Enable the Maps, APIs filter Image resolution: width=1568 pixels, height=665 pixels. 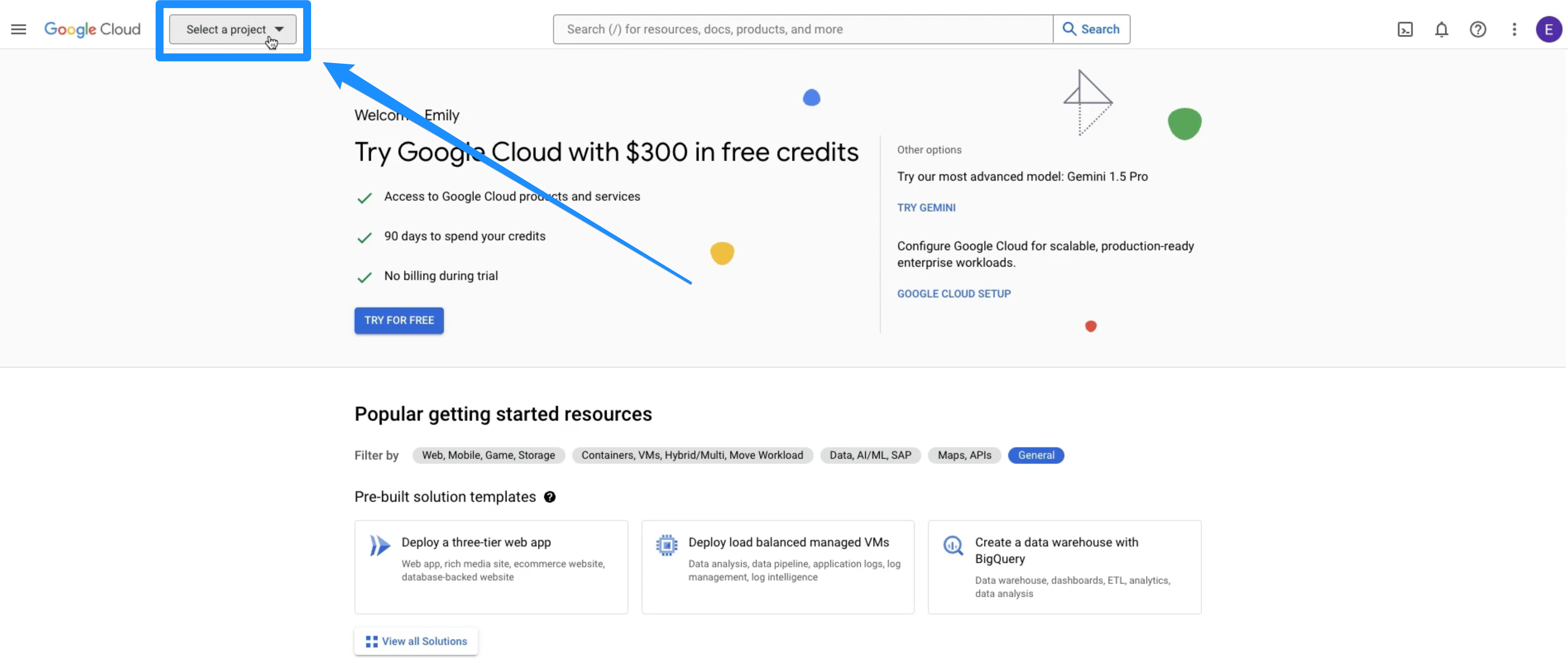[964, 455]
